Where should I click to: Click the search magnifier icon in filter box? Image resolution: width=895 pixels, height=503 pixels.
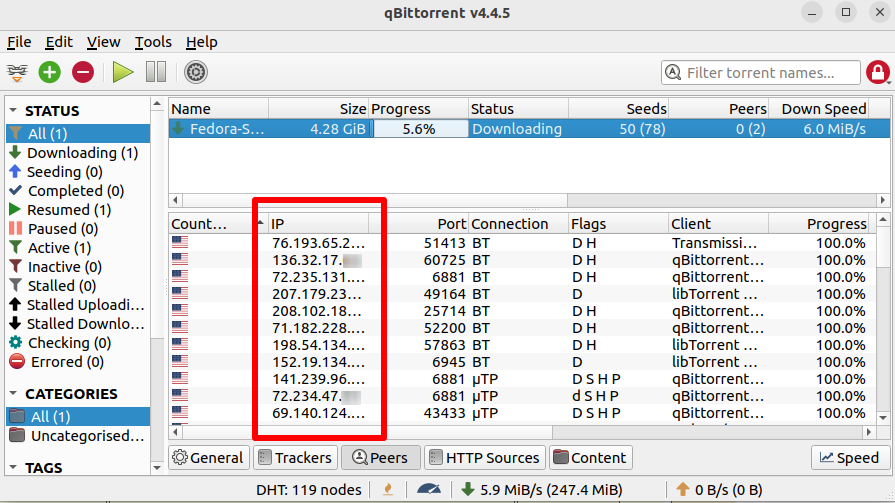pyautogui.click(x=674, y=73)
